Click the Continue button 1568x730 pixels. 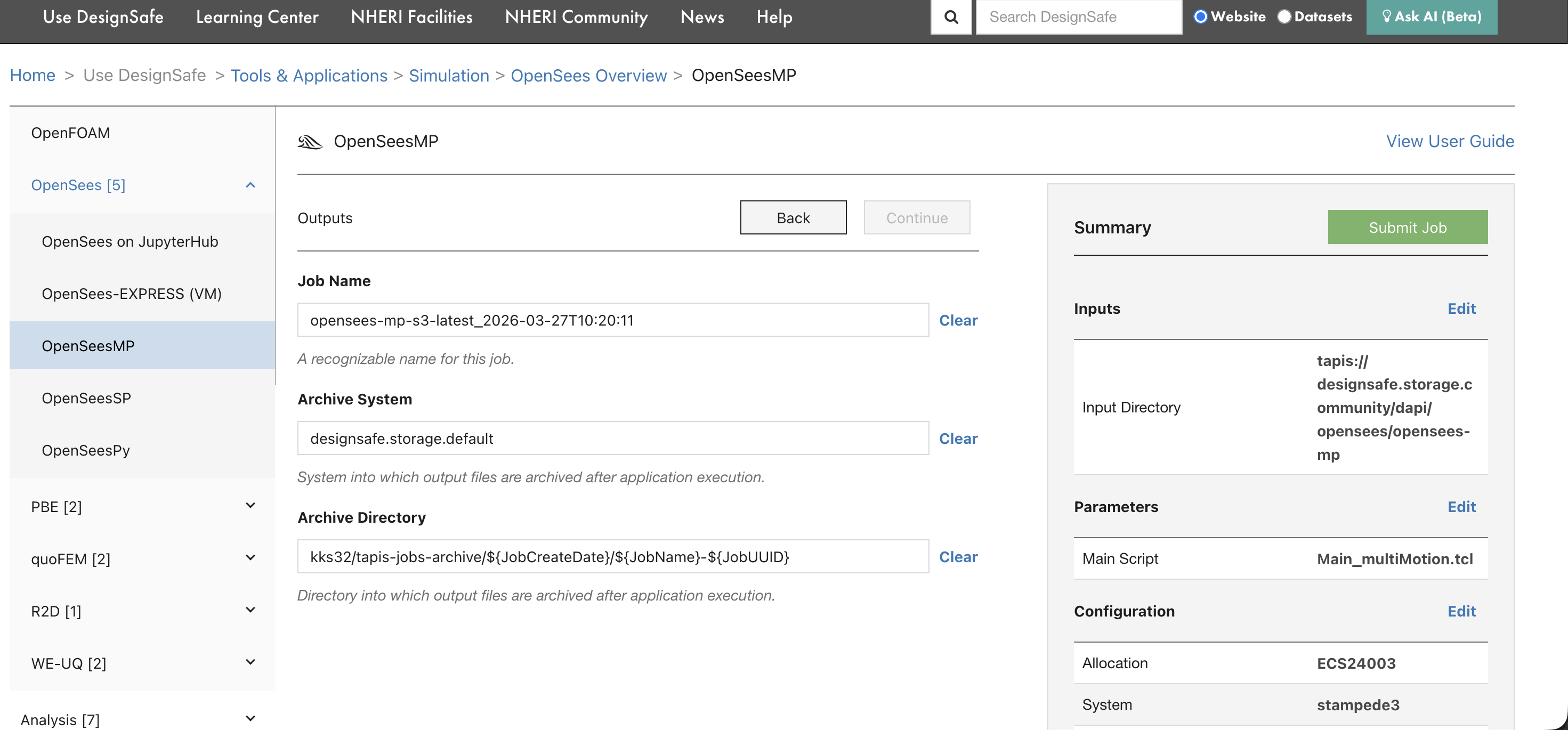[917, 218]
